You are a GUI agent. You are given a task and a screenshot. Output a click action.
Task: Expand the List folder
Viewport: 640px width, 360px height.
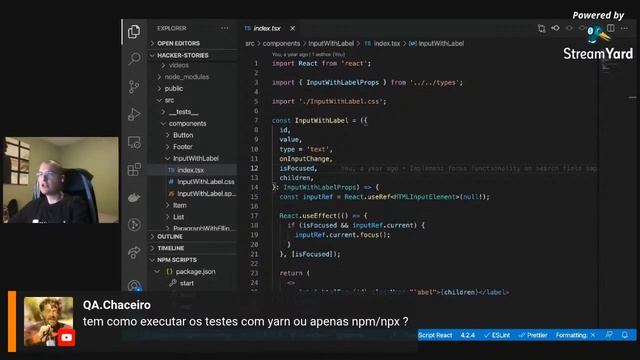point(193,217)
